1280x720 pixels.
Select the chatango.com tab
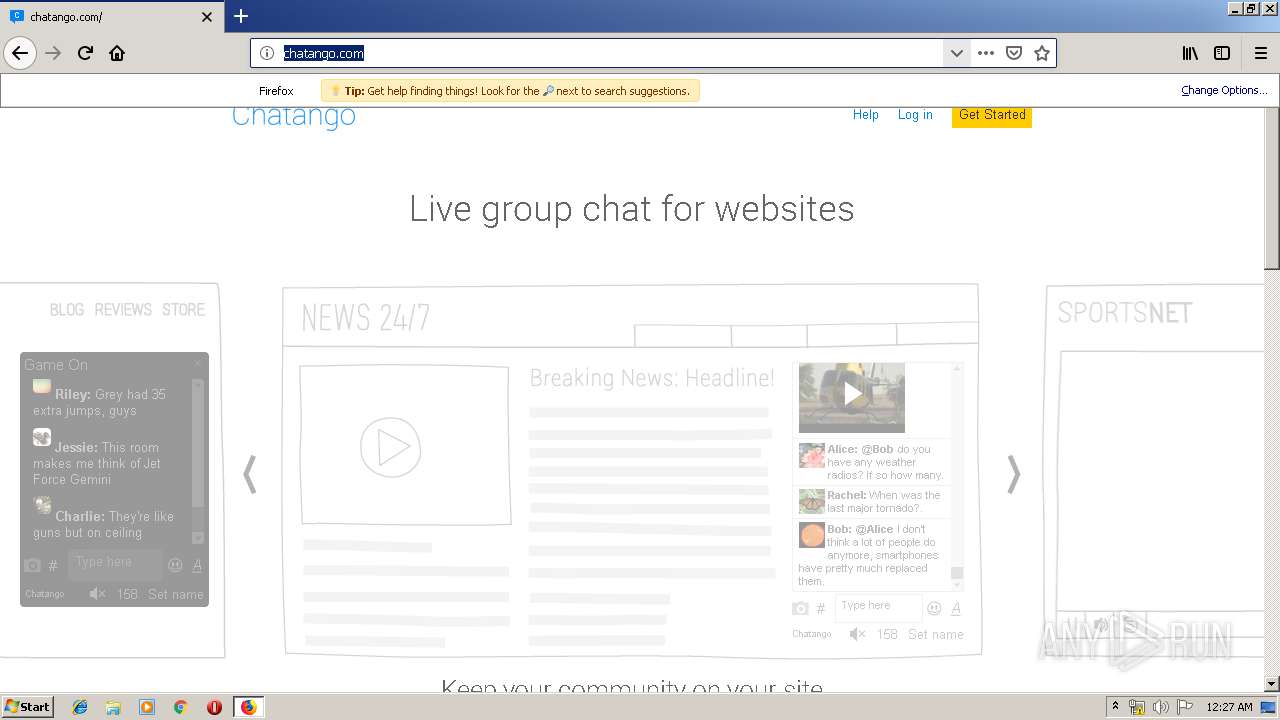[112, 17]
